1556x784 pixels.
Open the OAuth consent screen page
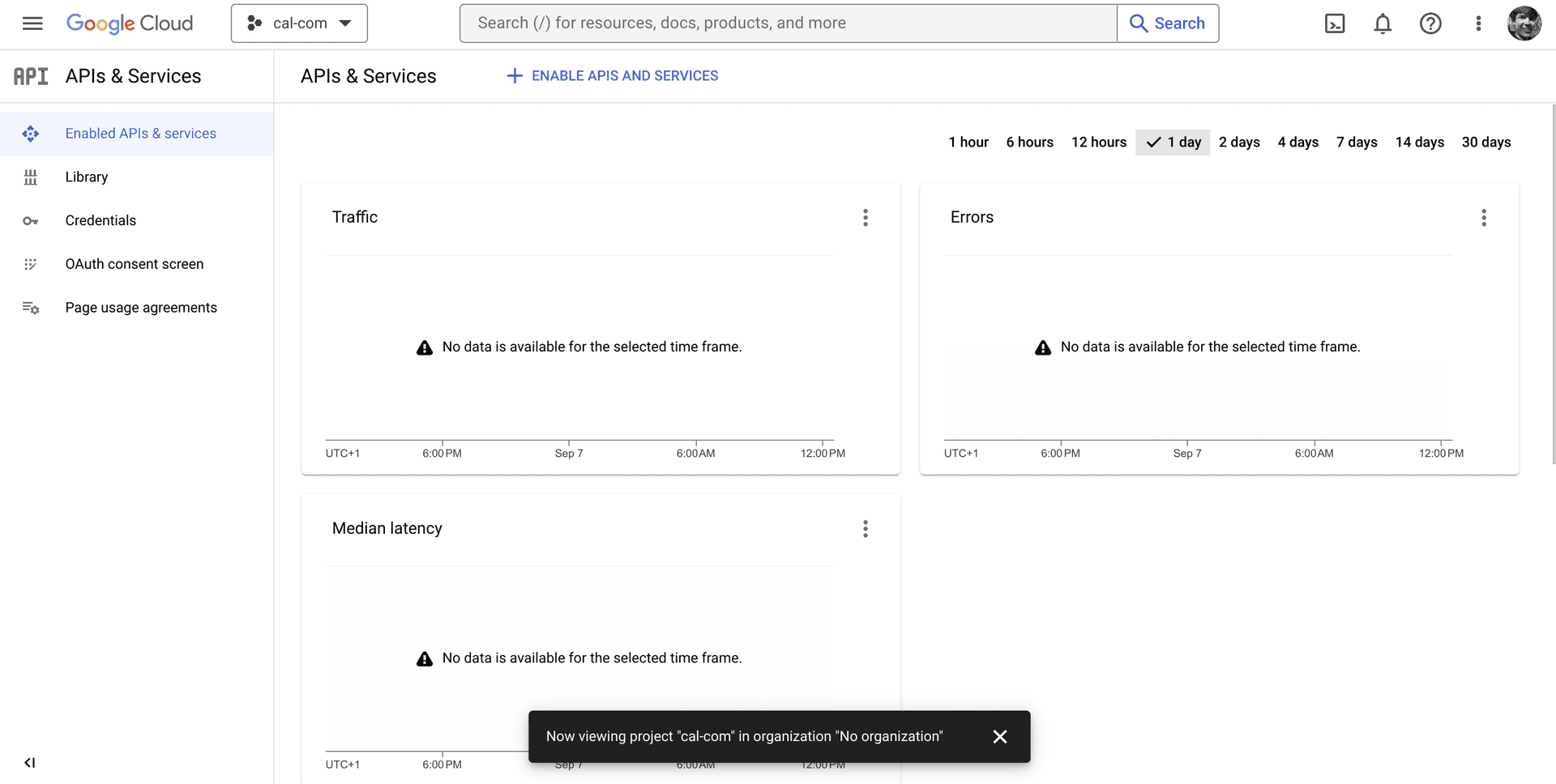click(x=134, y=264)
